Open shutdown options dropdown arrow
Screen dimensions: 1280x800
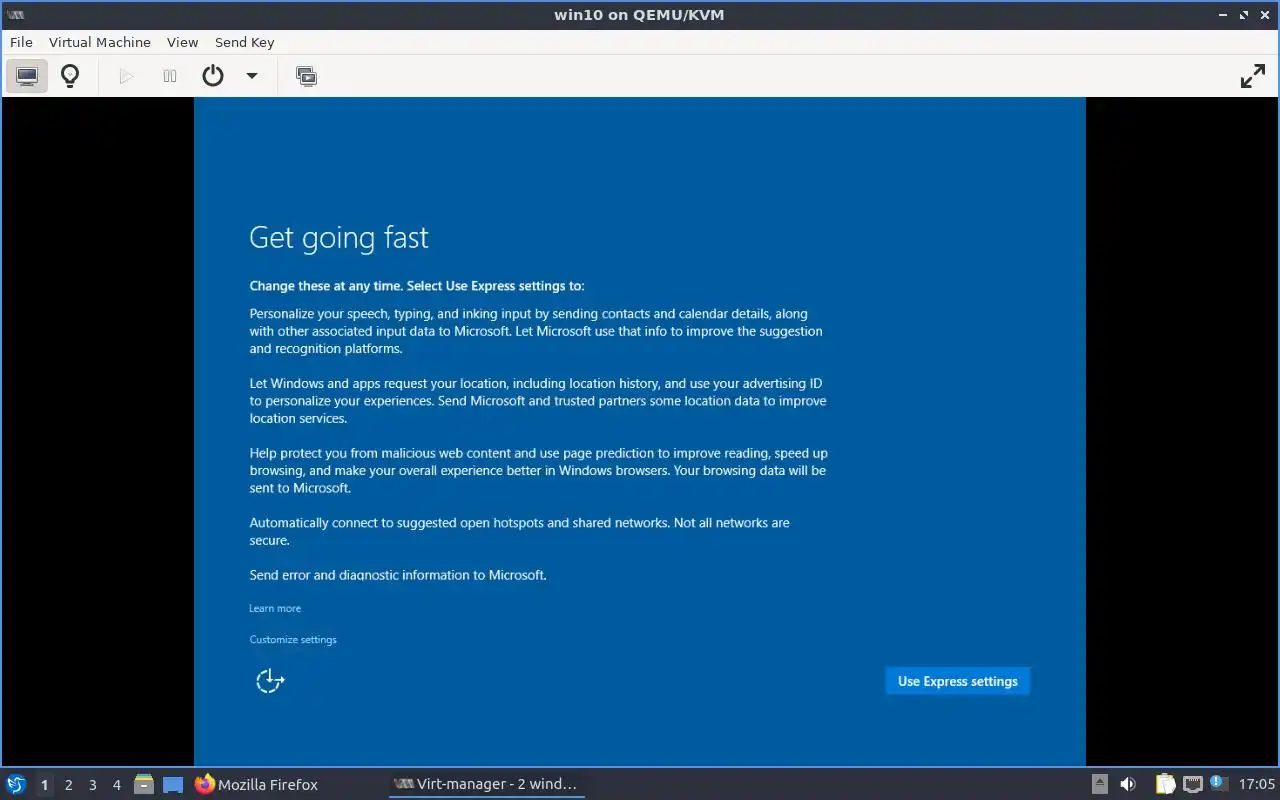(252, 76)
